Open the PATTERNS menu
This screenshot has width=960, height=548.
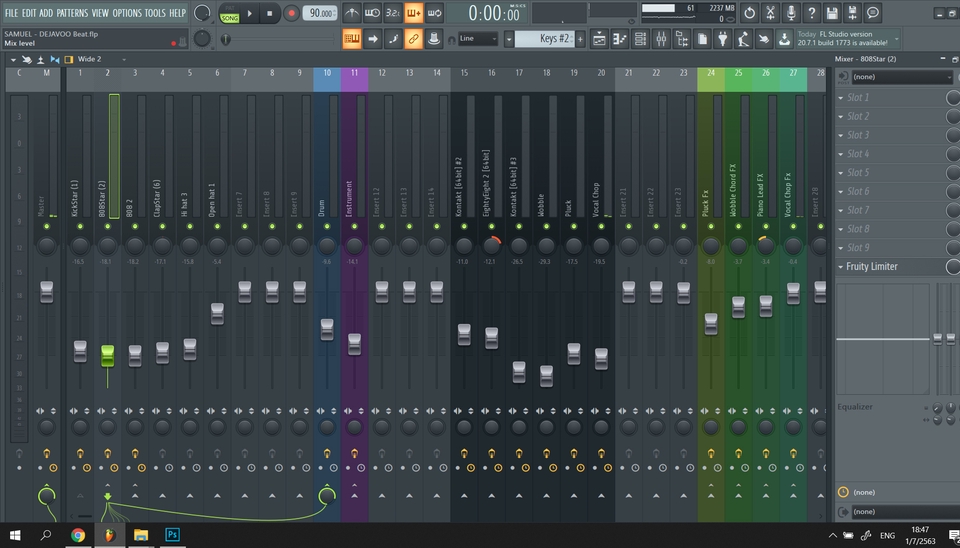tap(72, 13)
